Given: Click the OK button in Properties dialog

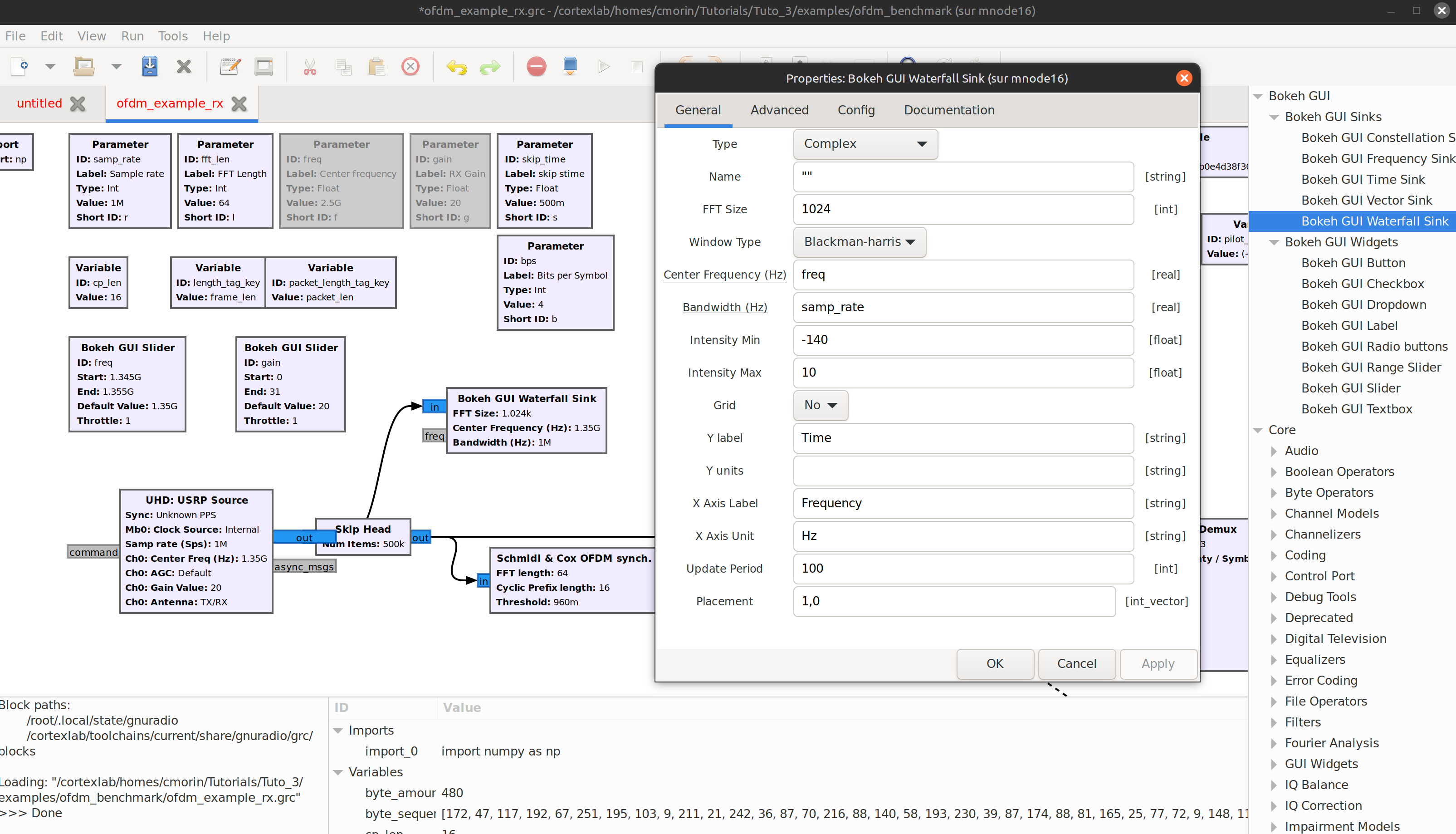Looking at the screenshot, I should click(995, 663).
